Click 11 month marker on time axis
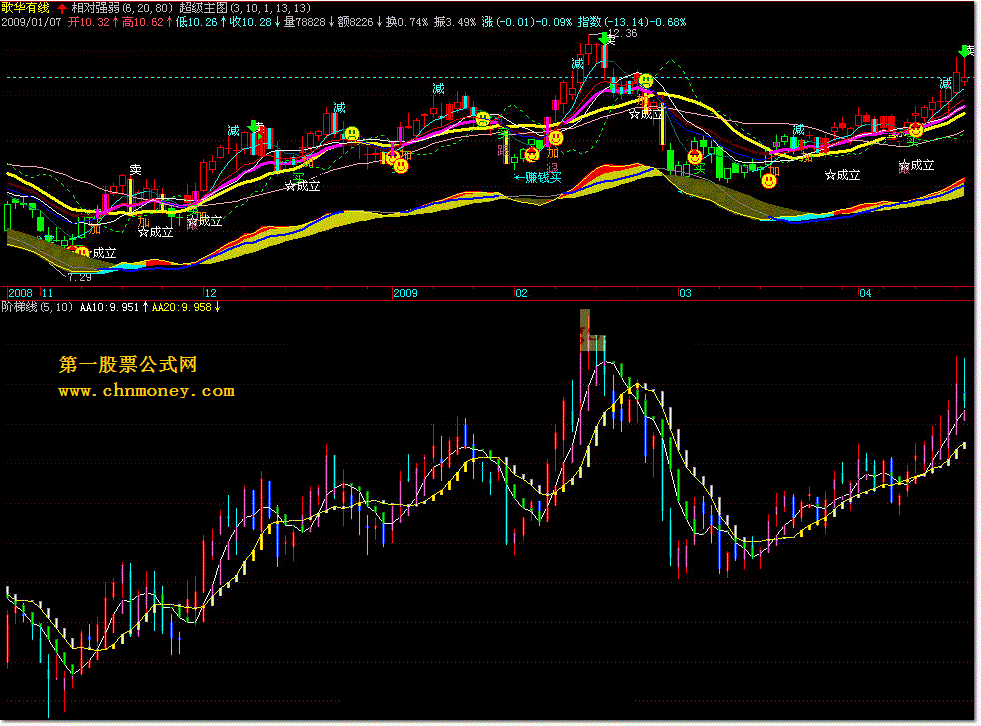Viewport: 981px width, 726px height. click(x=48, y=293)
